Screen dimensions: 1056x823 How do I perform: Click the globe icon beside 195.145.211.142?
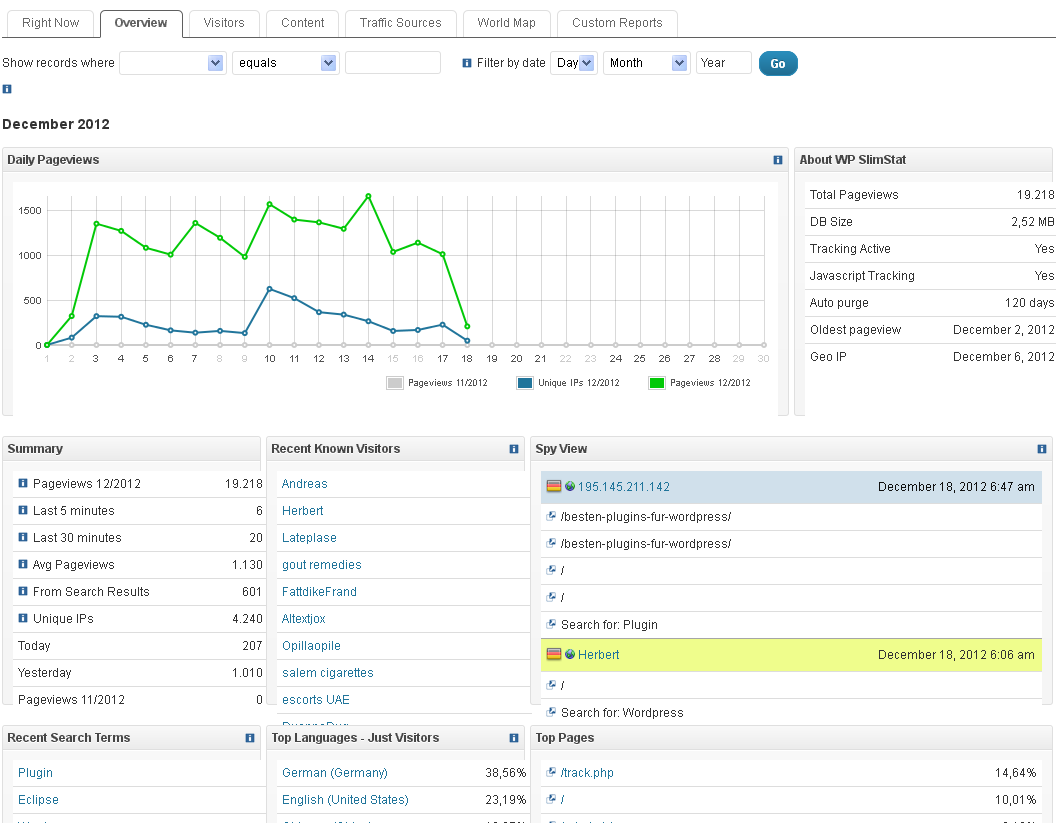tap(570, 486)
